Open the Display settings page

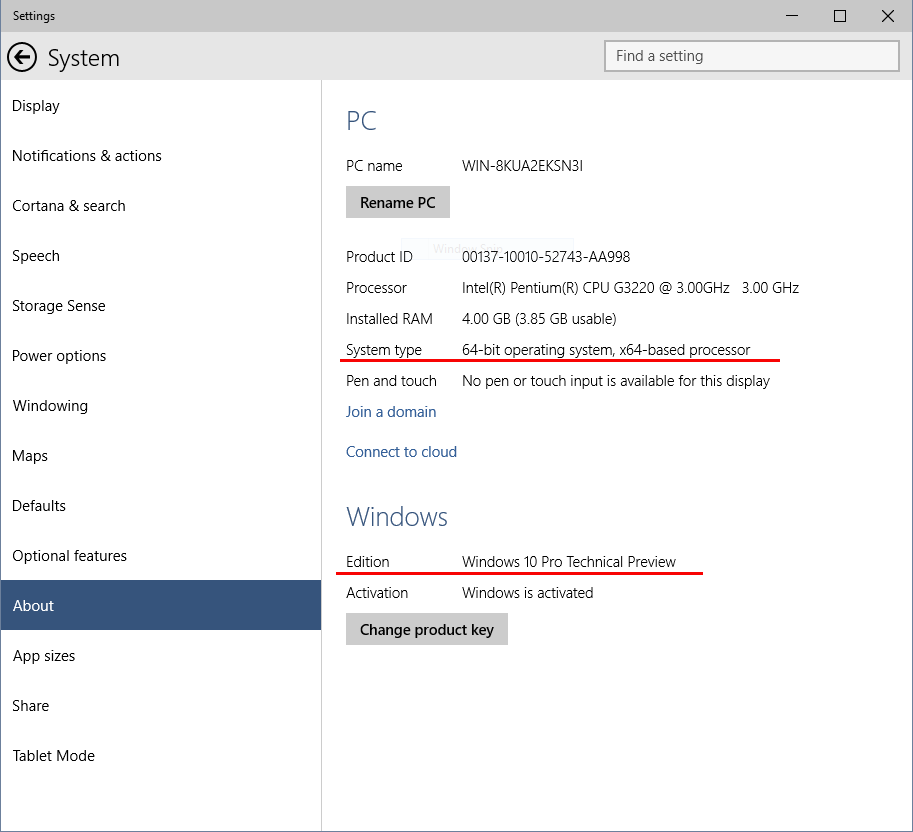click(x=161, y=106)
